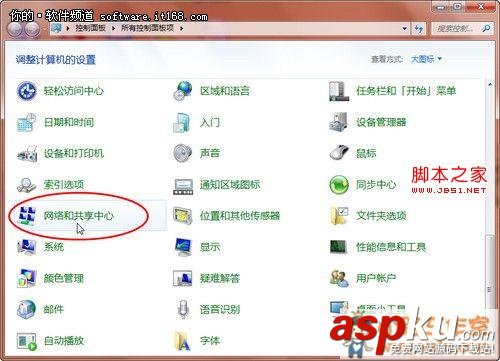Click the 设备管理器 link text

coord(381,122)
